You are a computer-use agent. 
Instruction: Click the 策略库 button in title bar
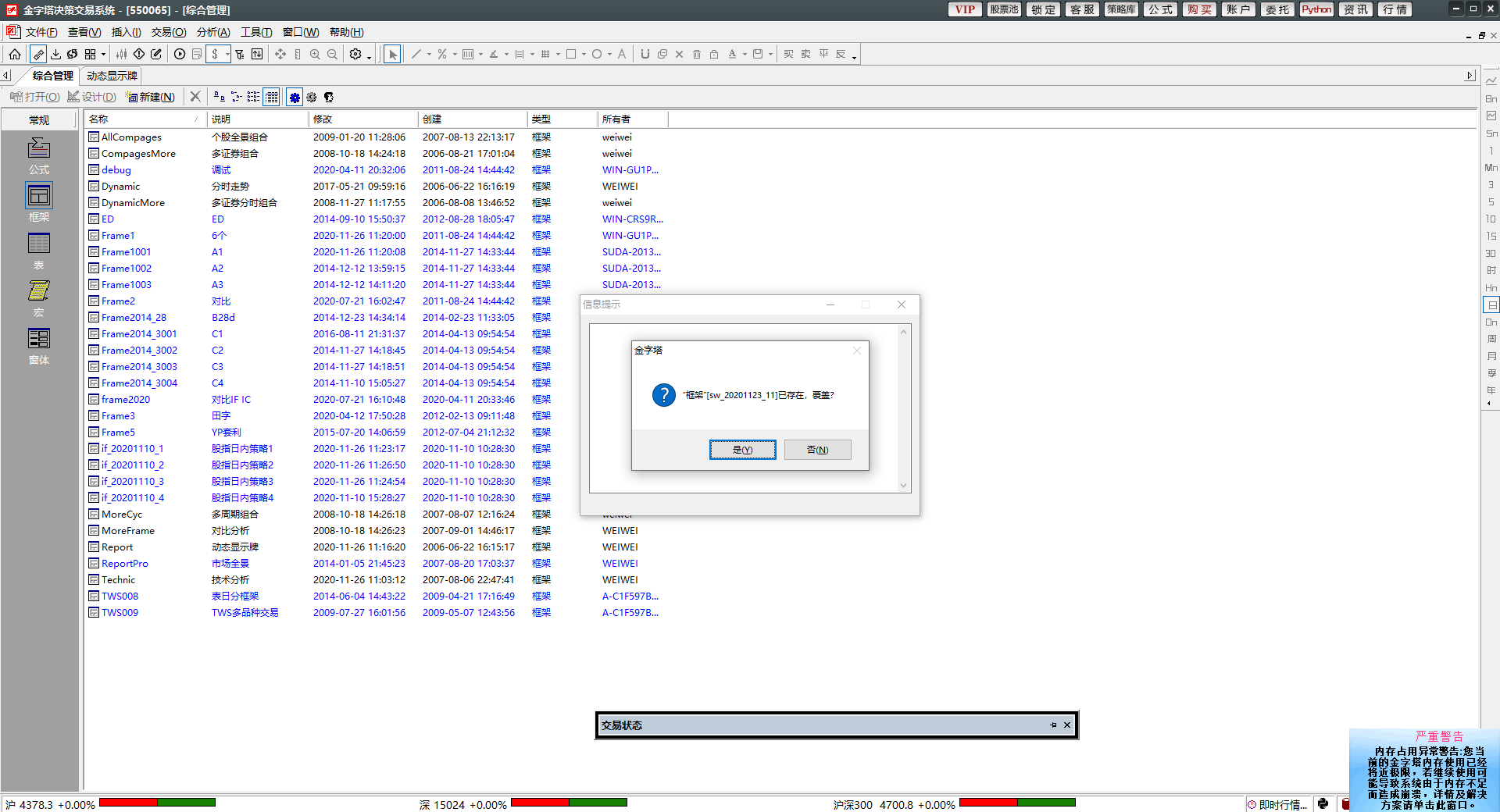pyautogui.click(x=1121, y=9)
